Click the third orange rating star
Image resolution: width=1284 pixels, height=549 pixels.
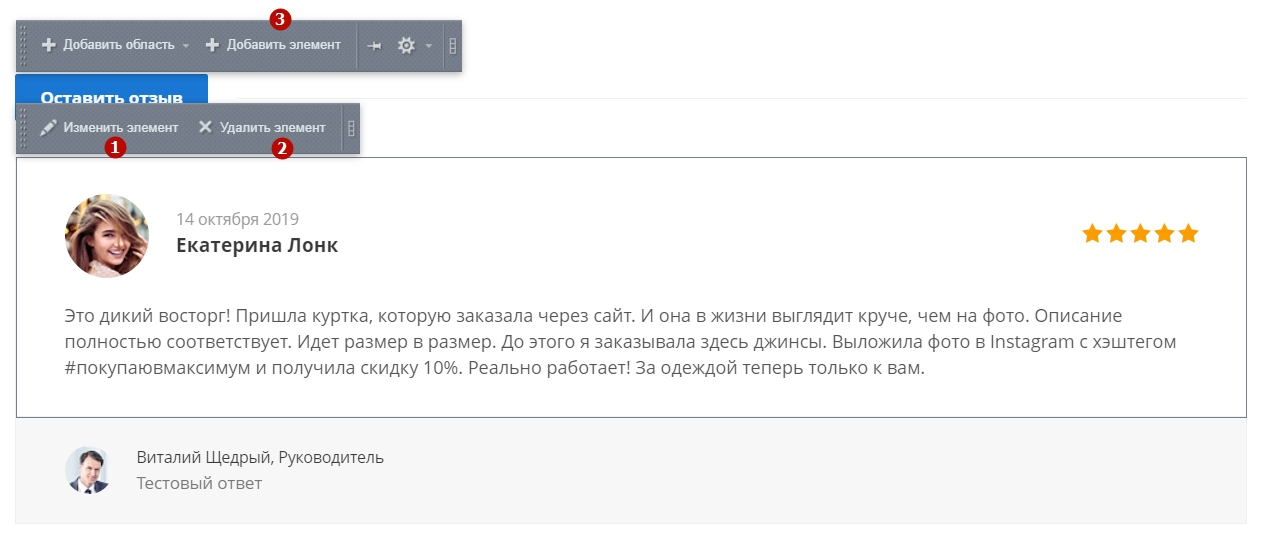[1140, 234]
